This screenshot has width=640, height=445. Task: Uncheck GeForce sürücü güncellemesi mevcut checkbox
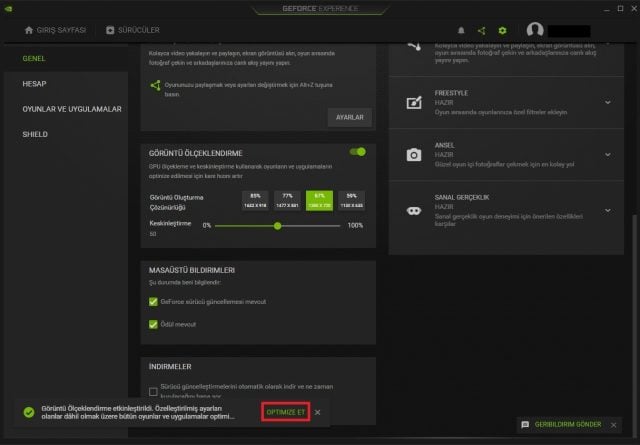[x=153, y=302]
